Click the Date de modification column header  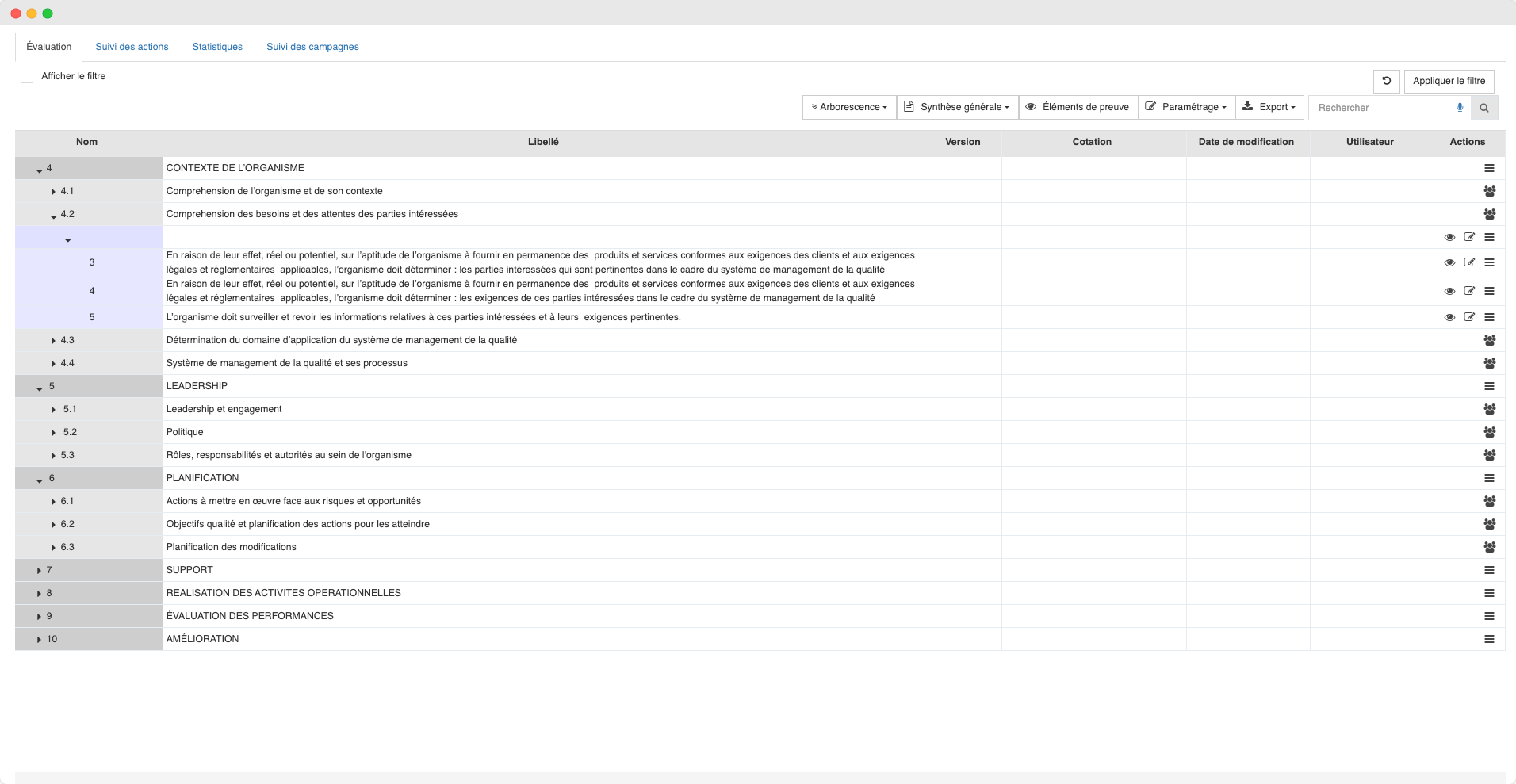click(x=1246, y=142)
